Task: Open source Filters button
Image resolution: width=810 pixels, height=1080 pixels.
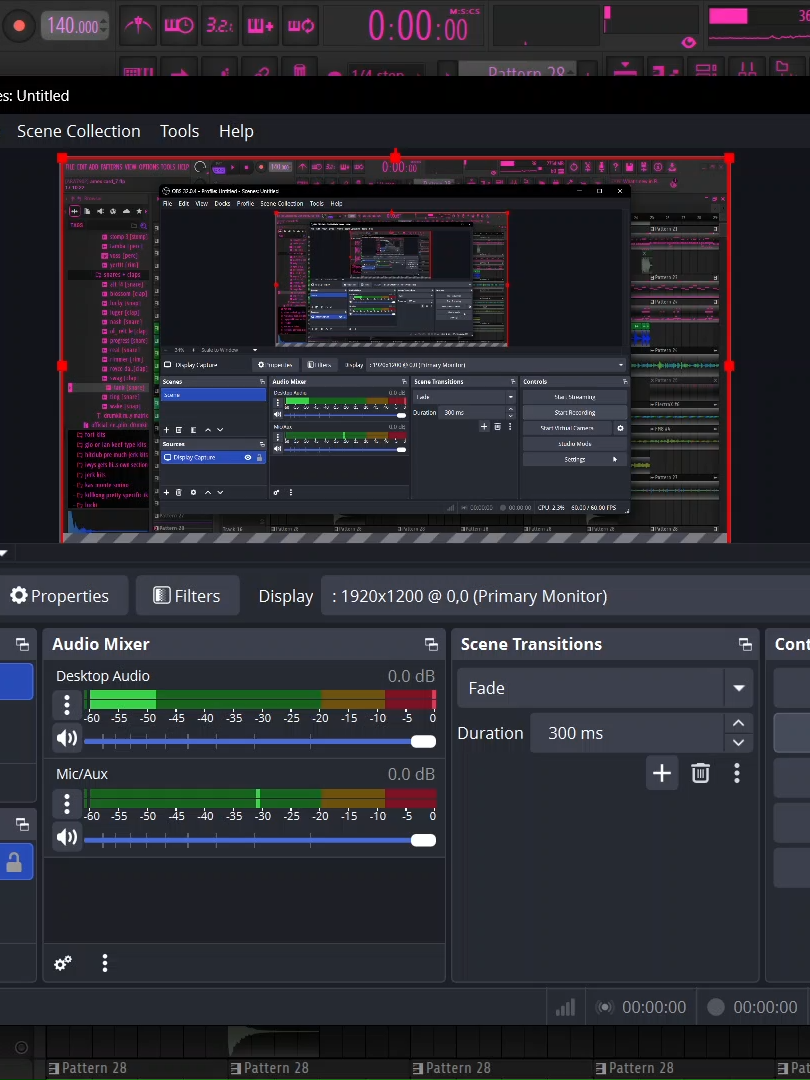Action: click(187, 596)
